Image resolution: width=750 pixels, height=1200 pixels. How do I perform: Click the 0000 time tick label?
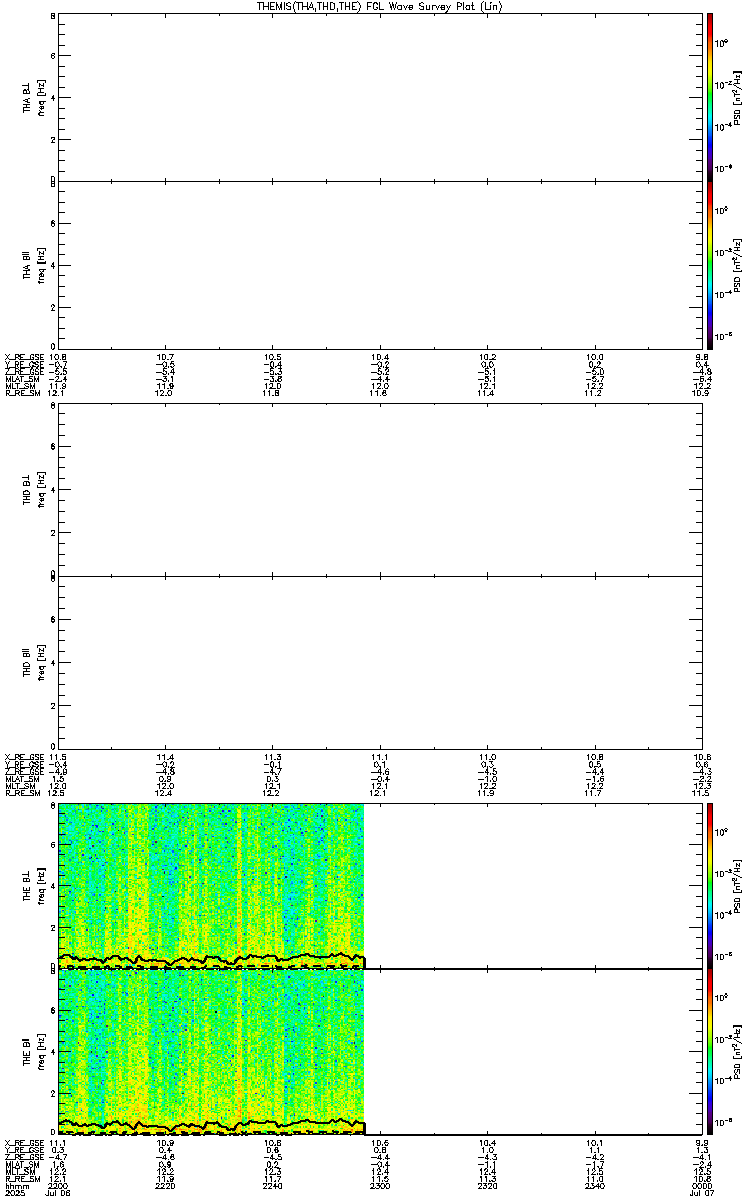(x=702, y=1185)
